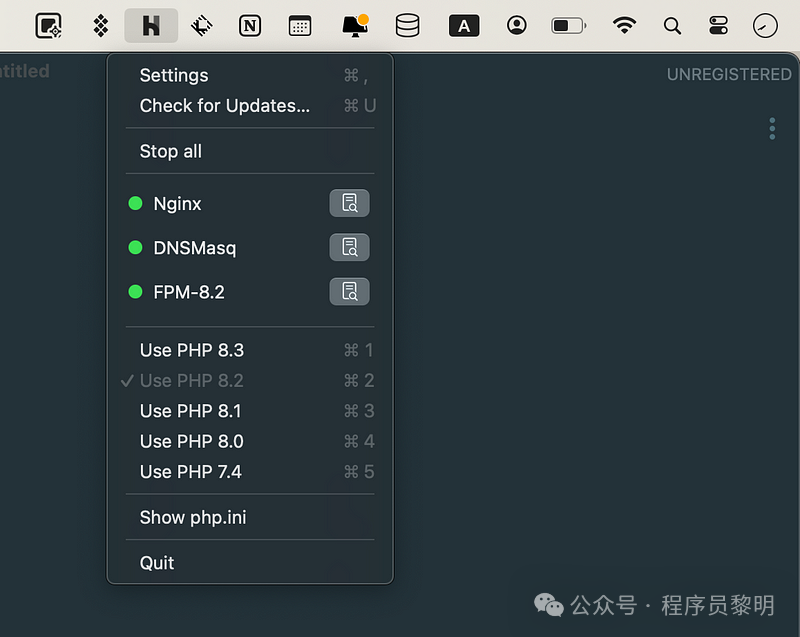Click the display with orange dot icon
Screen dimensions: 800x637
coord(356,26)
